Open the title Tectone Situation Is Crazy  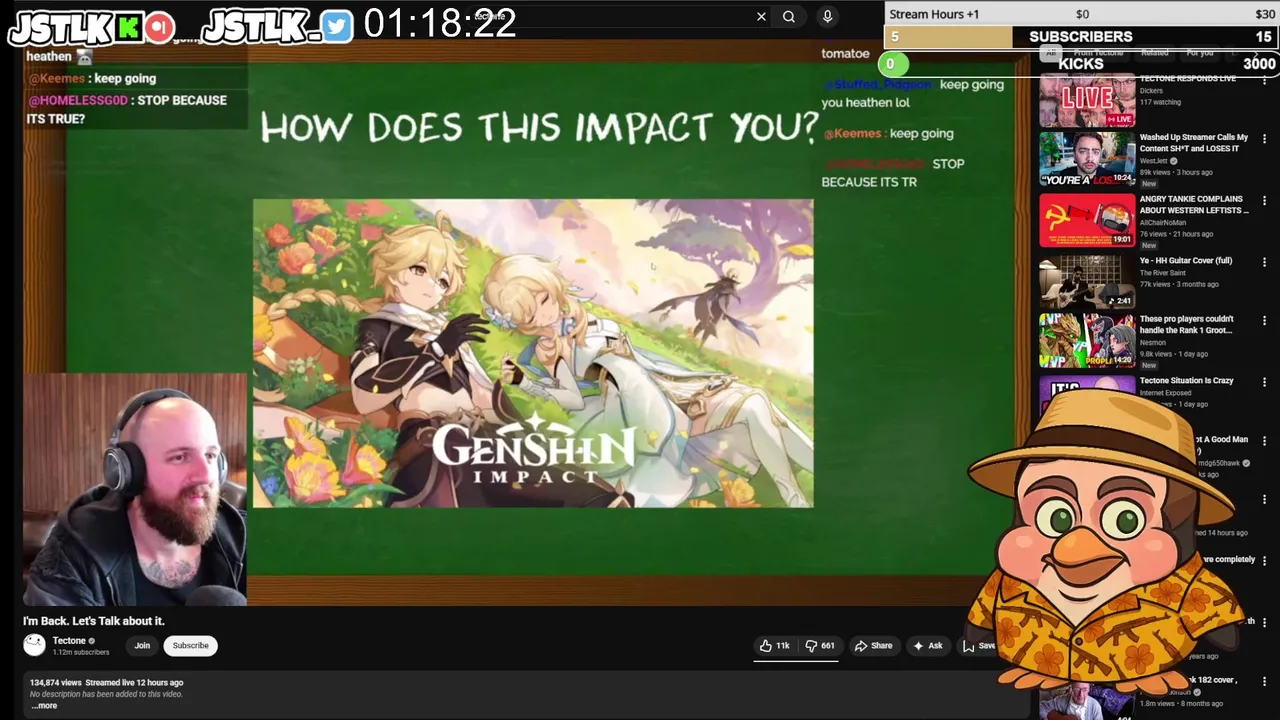1187,381
